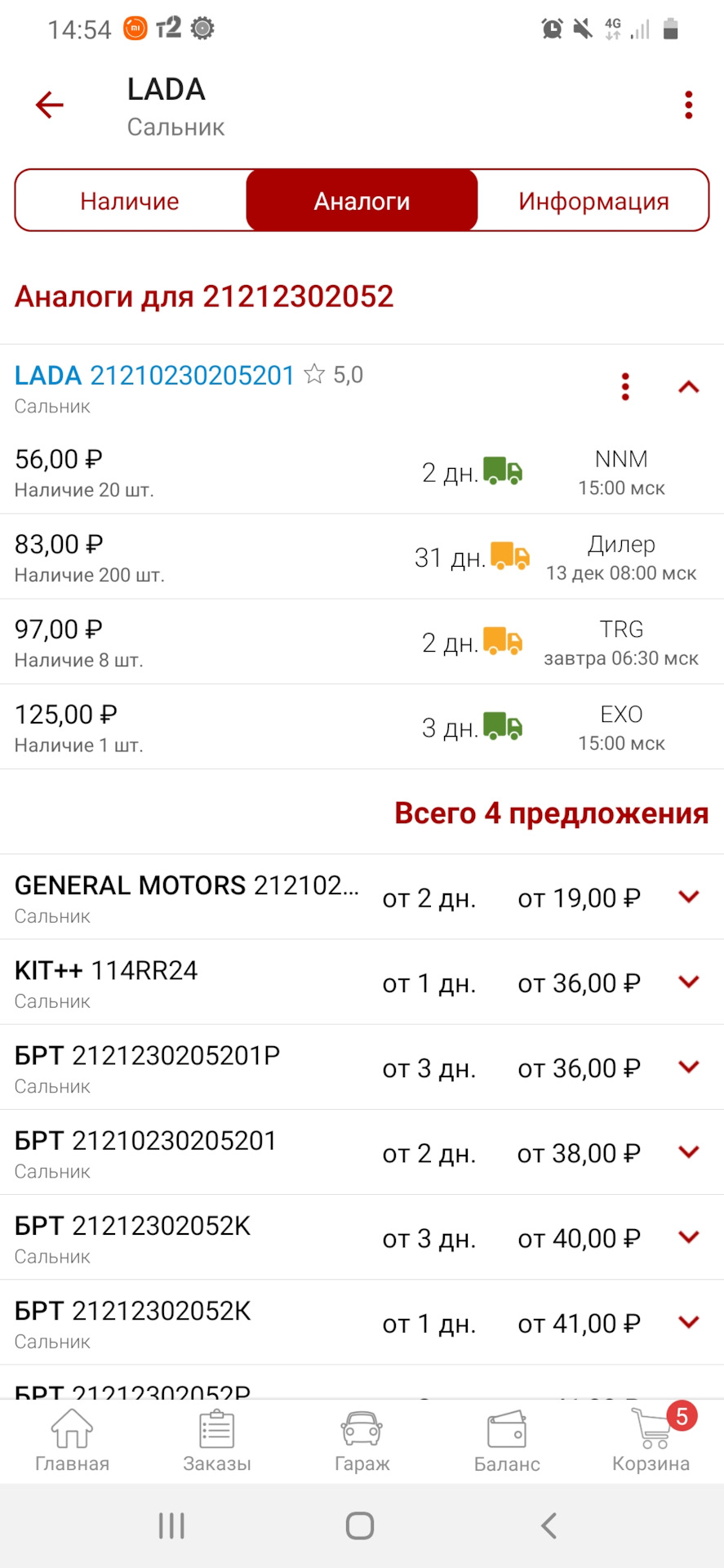
Task: Switch to the Информация tab
Action: pyautogui.click(x=593, y=201)
